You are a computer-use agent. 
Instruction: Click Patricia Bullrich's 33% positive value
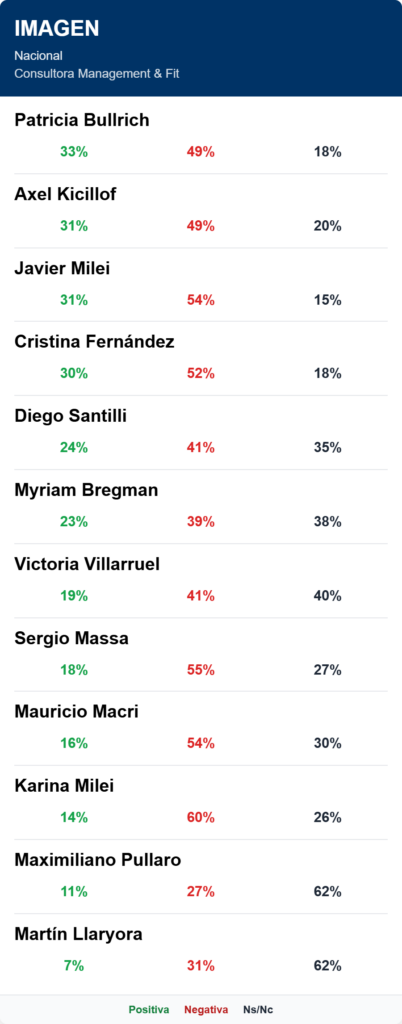(x=74, y=152)
